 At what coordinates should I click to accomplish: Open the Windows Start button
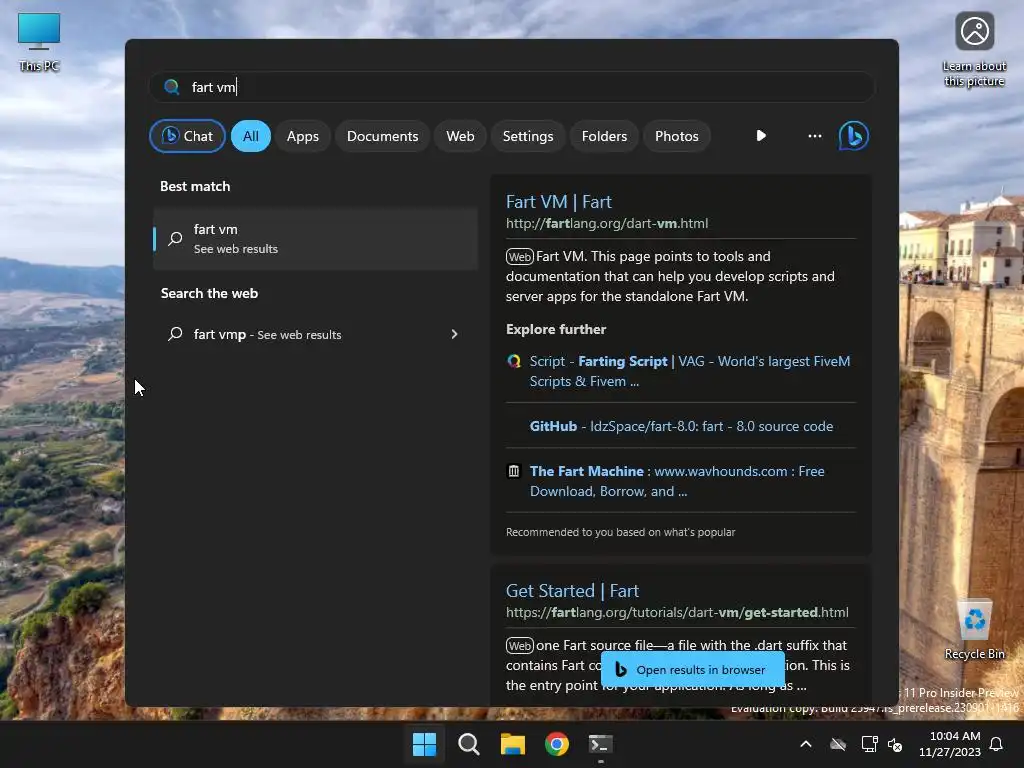(x=424, y=744)
